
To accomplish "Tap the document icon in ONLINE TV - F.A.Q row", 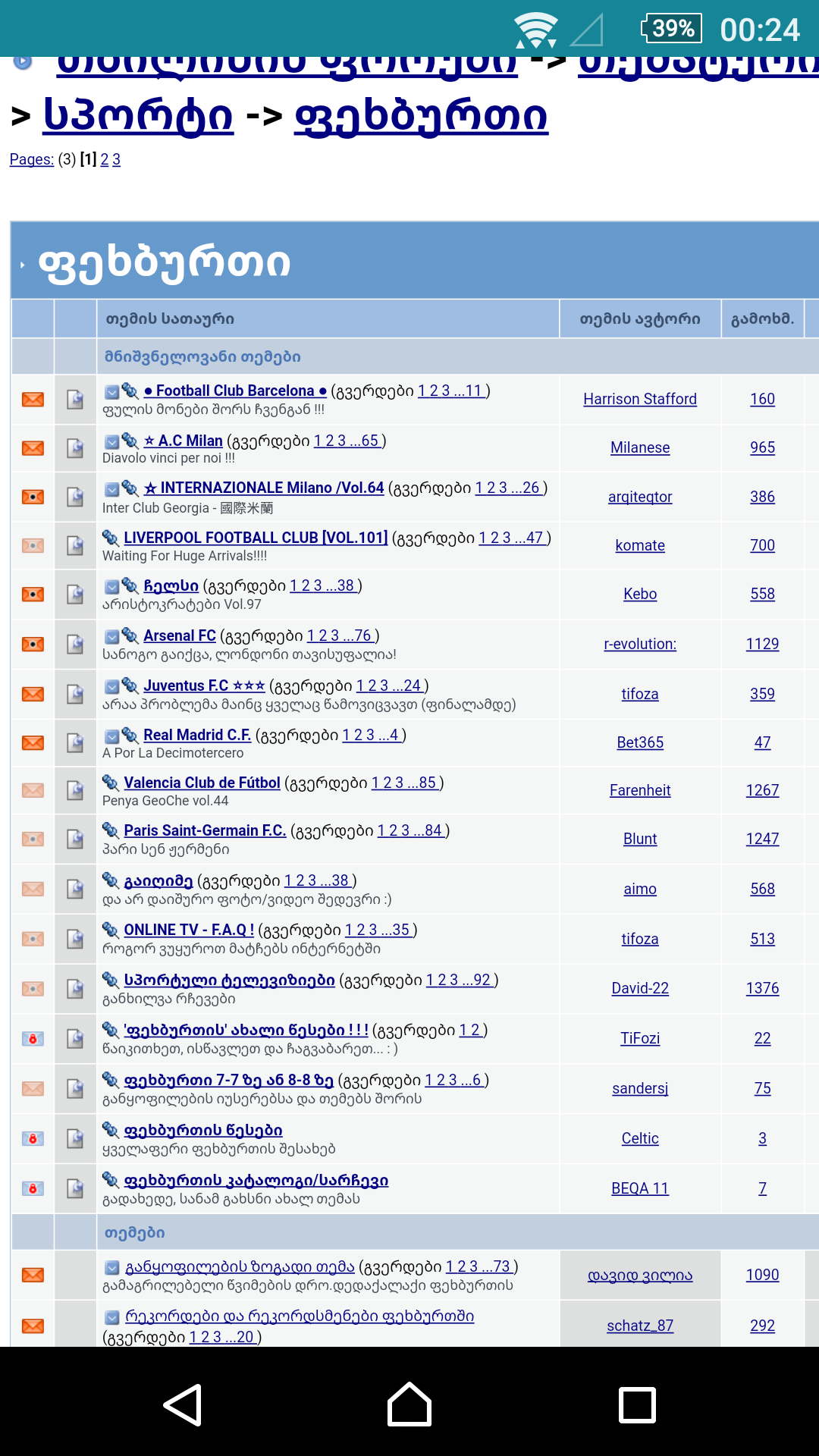I will coord(75,939).
